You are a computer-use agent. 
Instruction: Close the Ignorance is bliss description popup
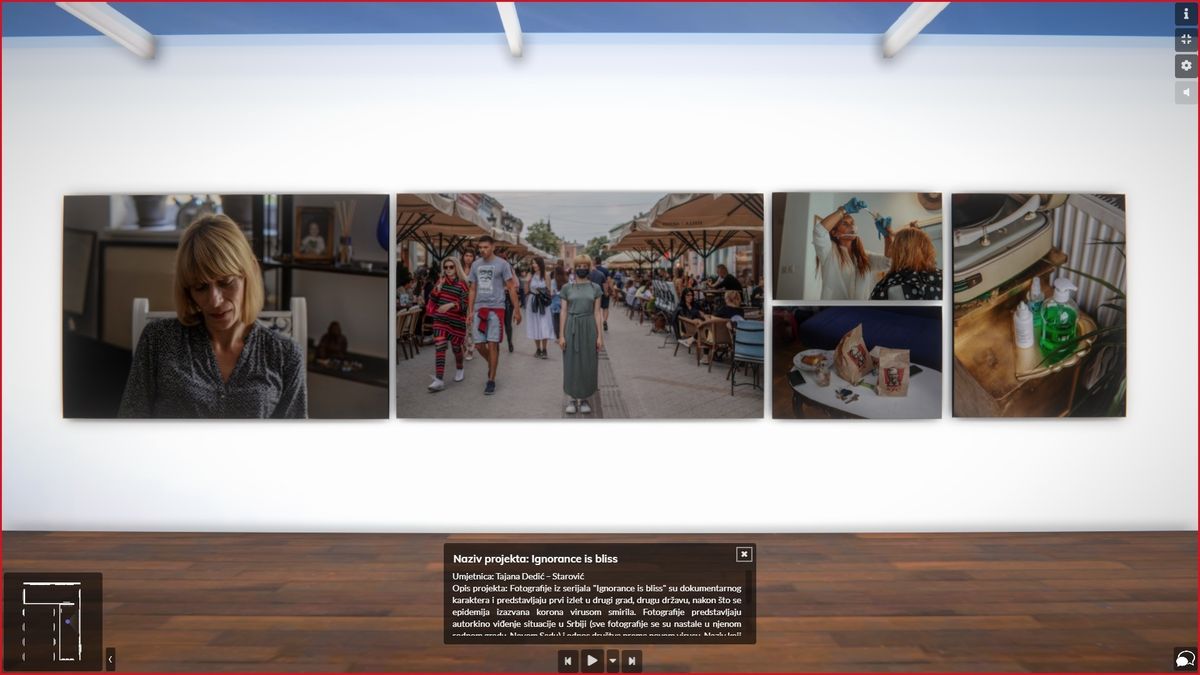point(745,553)
